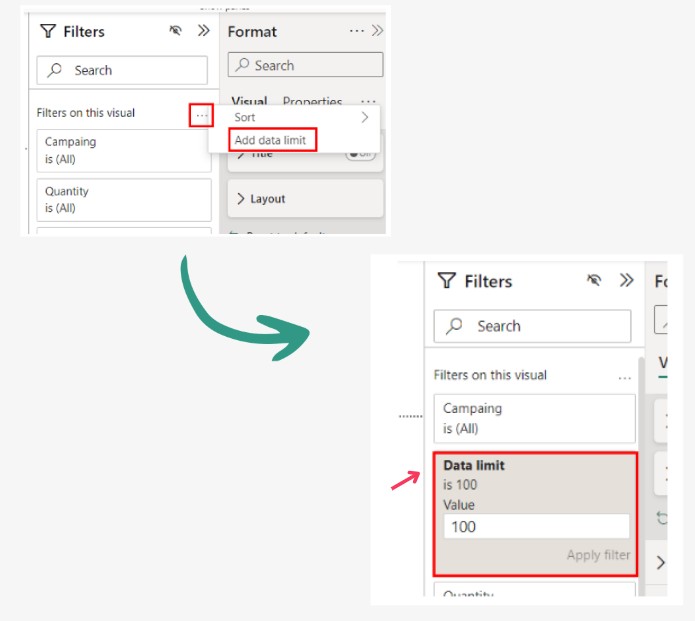Toggle the Title switch in Format pane
The height and width of the screenshot is (621, 695).
pyautogui.click(x=360, y=154)
